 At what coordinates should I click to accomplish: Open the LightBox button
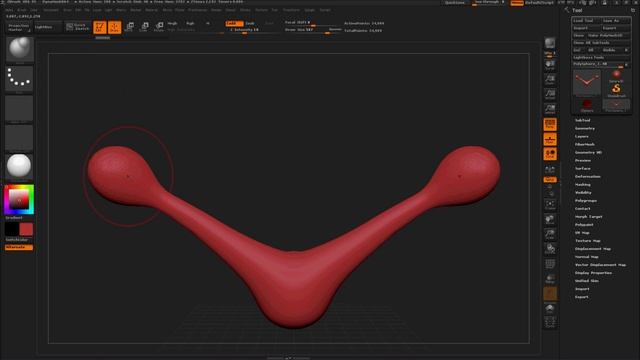(x=47, y=27)
